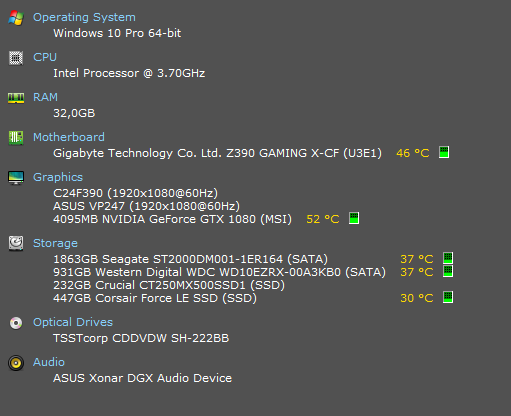The height and width of the screenshot is (416, 511).
Task: Click the Graphics monitor icon
Action: pyautogui.click(x=16, y=178)
